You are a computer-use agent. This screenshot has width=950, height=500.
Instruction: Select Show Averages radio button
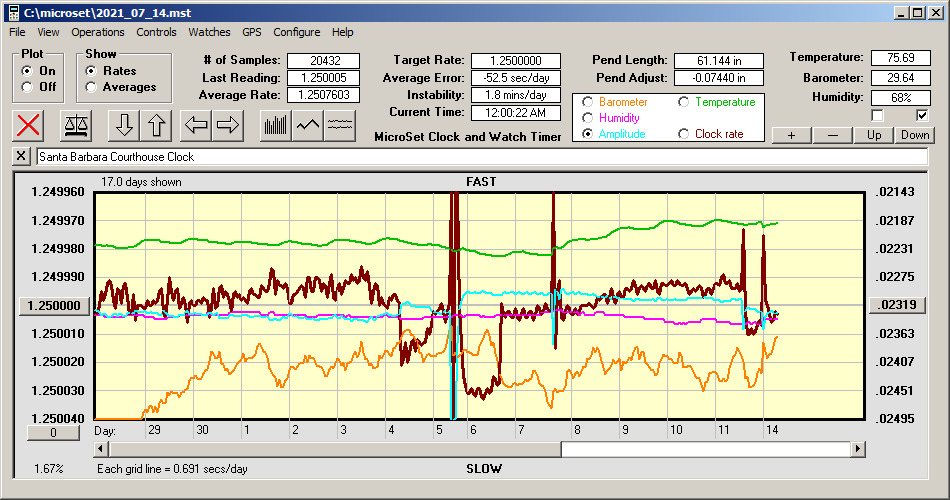pyautogui.click(x=91, y=87)
